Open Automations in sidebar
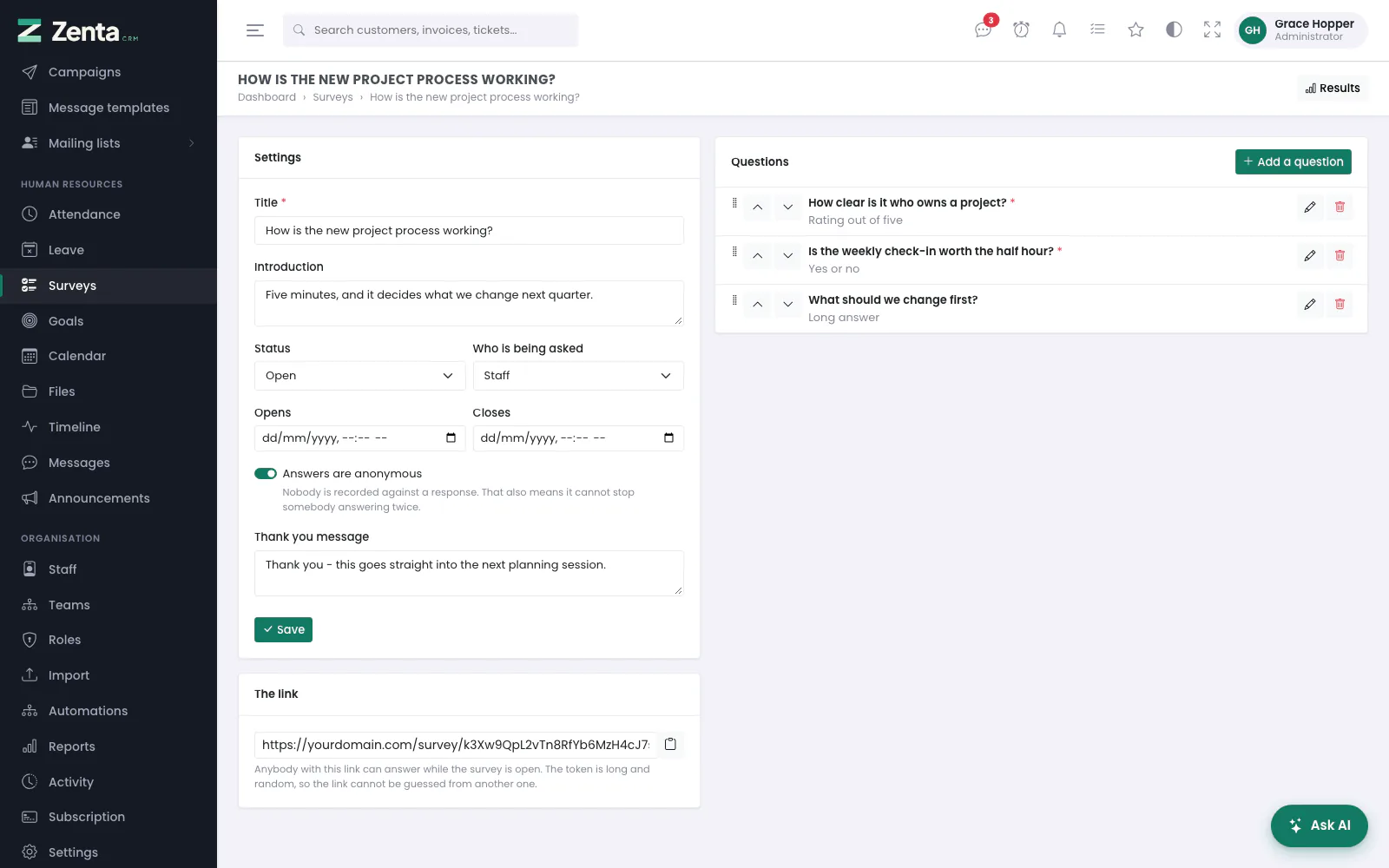This screenshot has width=1389, height=868. 109,711
